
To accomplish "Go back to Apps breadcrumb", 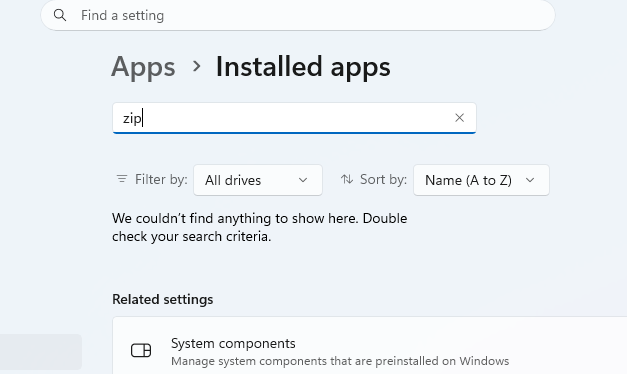I will click(x=143, y=67).
